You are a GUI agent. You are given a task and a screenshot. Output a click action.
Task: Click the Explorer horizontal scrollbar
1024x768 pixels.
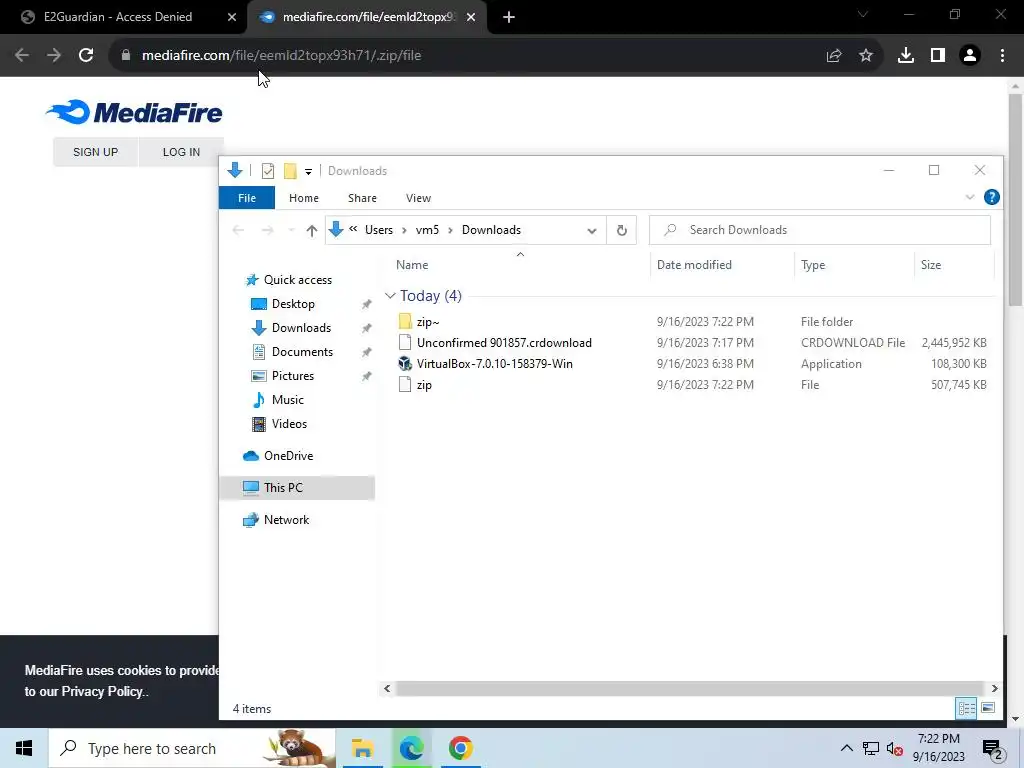point(690,688)
